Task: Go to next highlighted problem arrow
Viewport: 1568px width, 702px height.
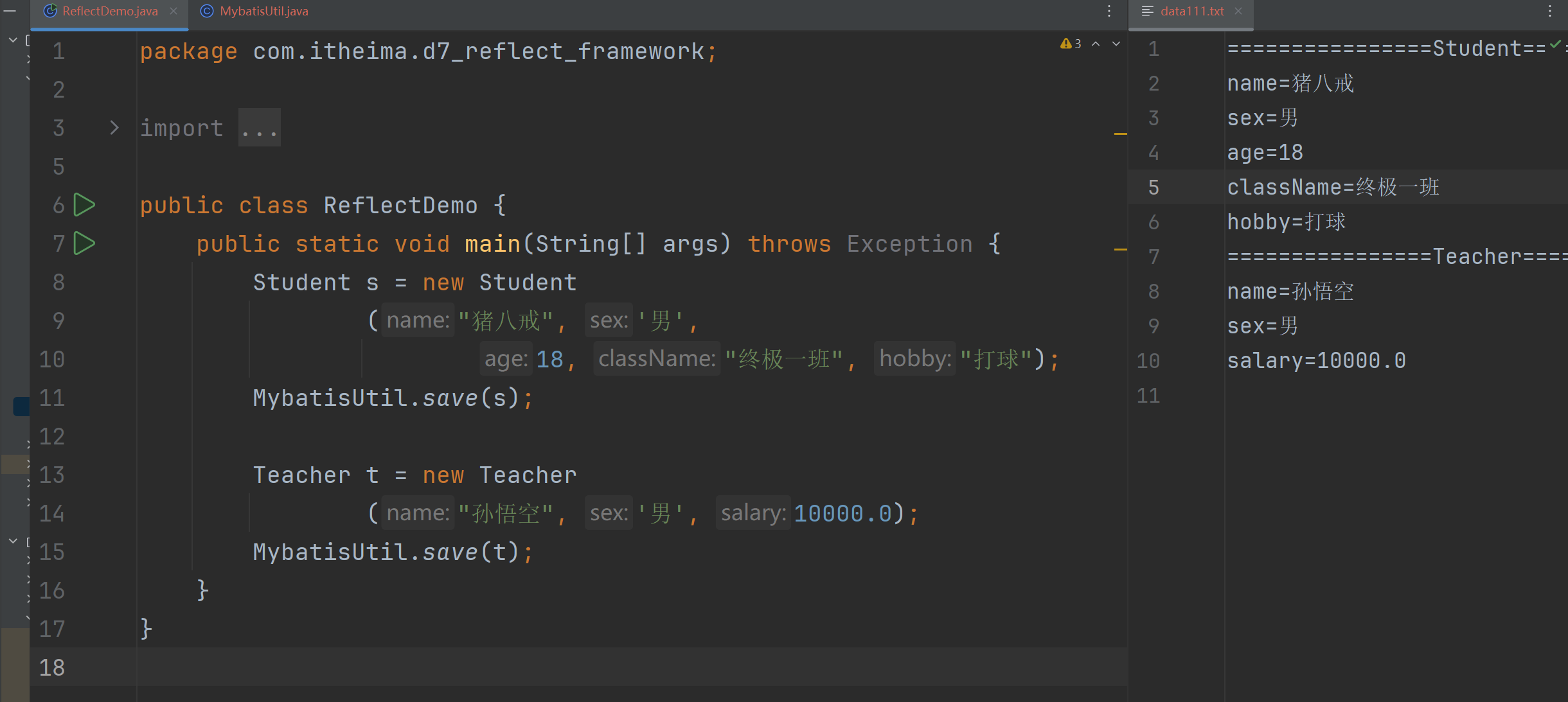Action: click(x=1116, y=44)
